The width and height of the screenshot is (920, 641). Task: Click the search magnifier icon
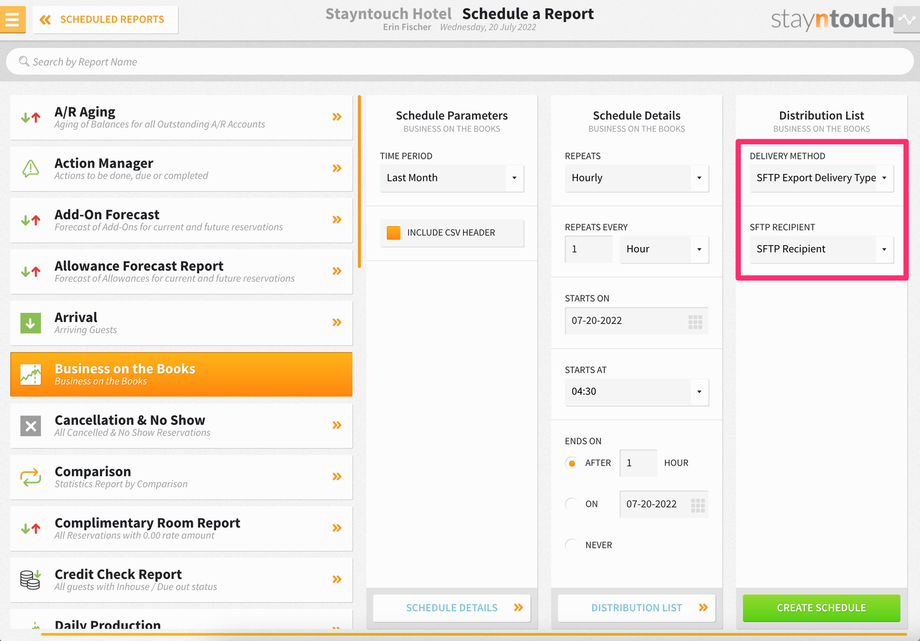click(23, 61)
